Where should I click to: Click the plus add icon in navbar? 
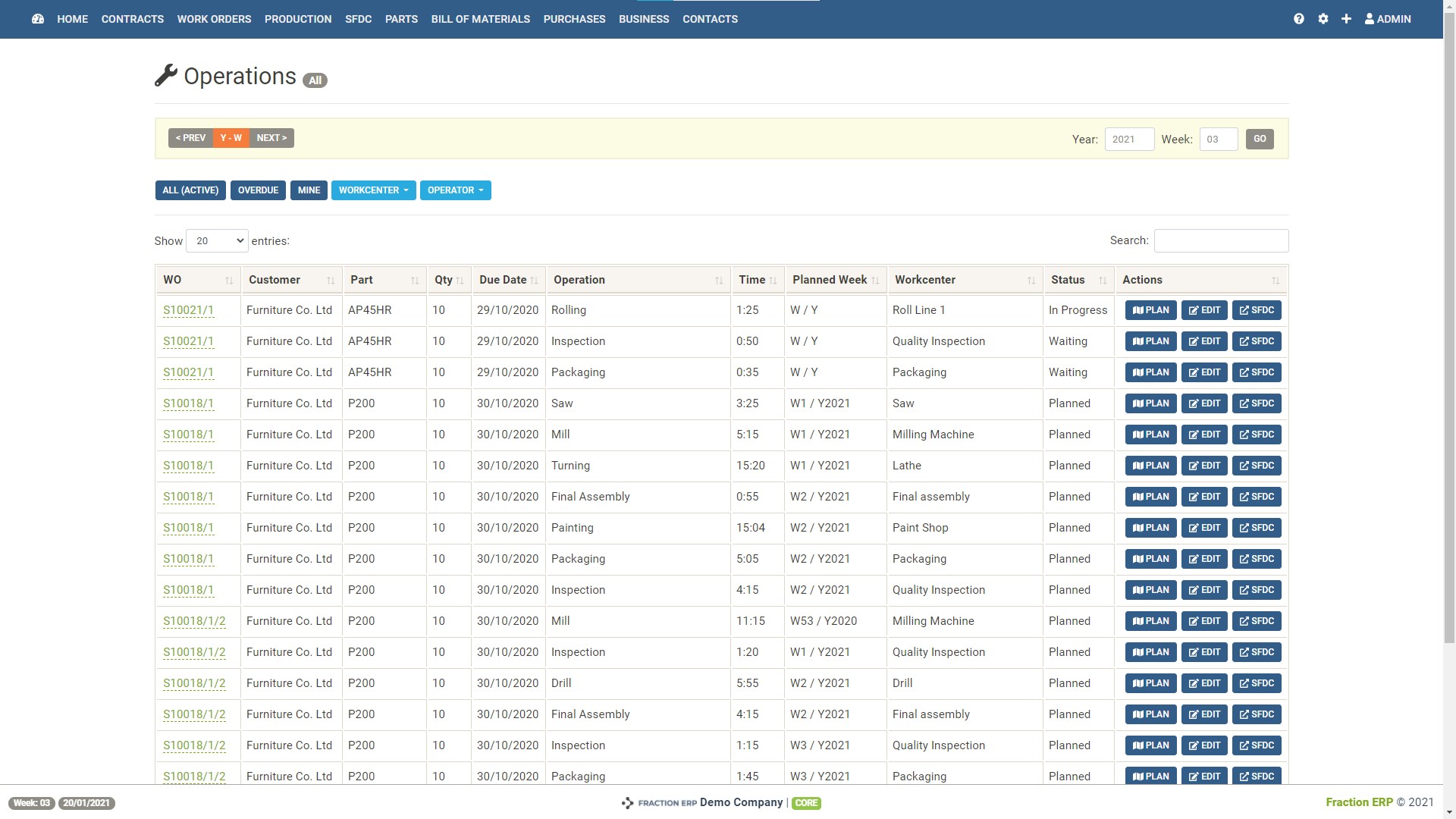(x=1346, y=19)
